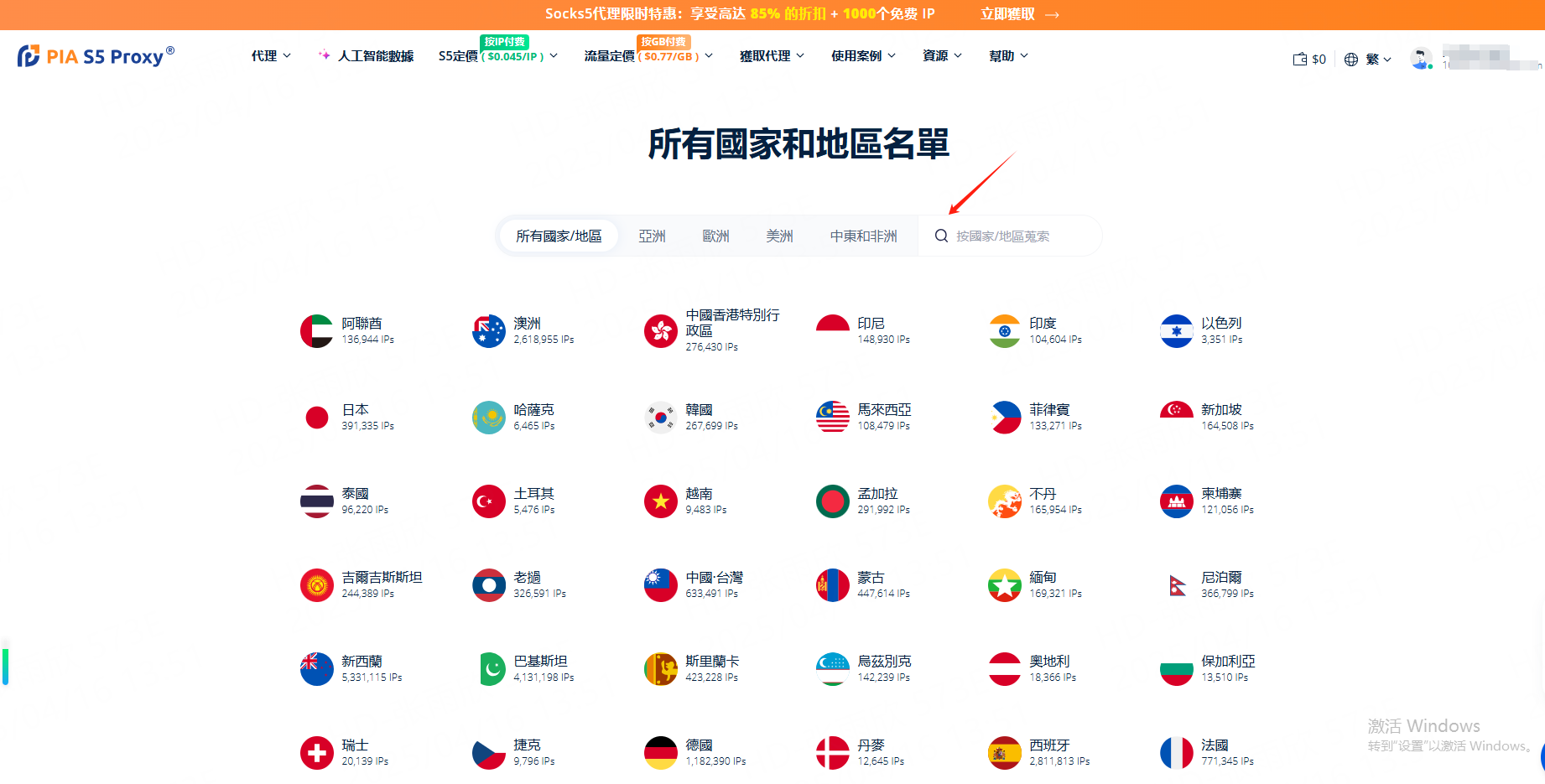Screen dimensions: 1545x784
Task: Choose the South Korea flag icon
Action: point(661,417)
